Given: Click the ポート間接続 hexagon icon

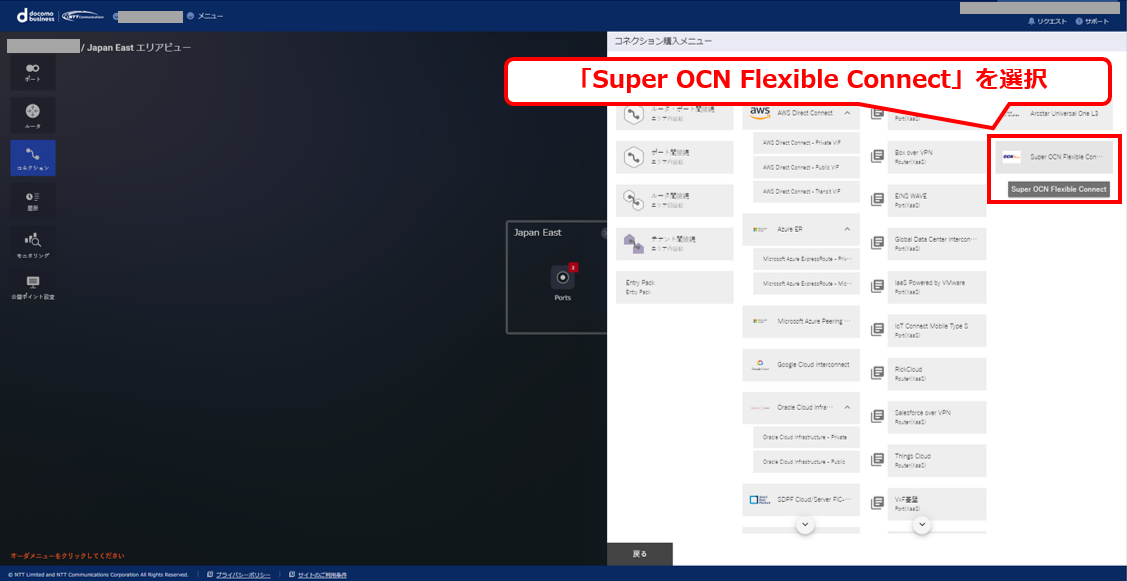Looking at the screenshot, I should tap(633, 157).
